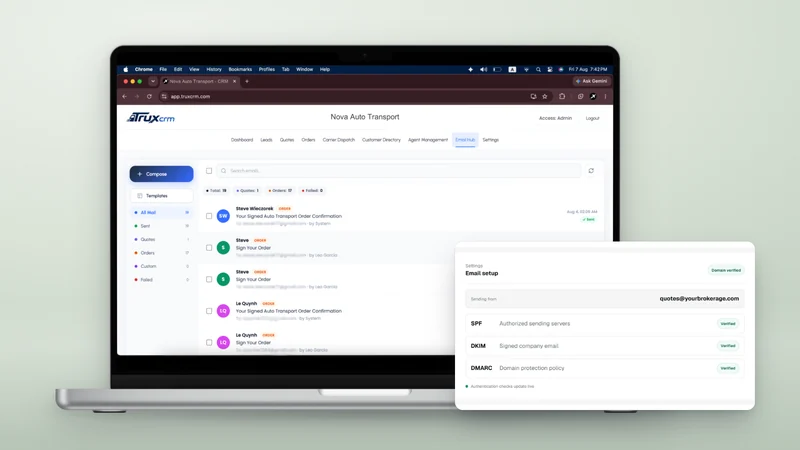Click LQ avatar on Le Quynh confirmation email
The width and height of the screenshot is (800, 450).
coord(223,311)
